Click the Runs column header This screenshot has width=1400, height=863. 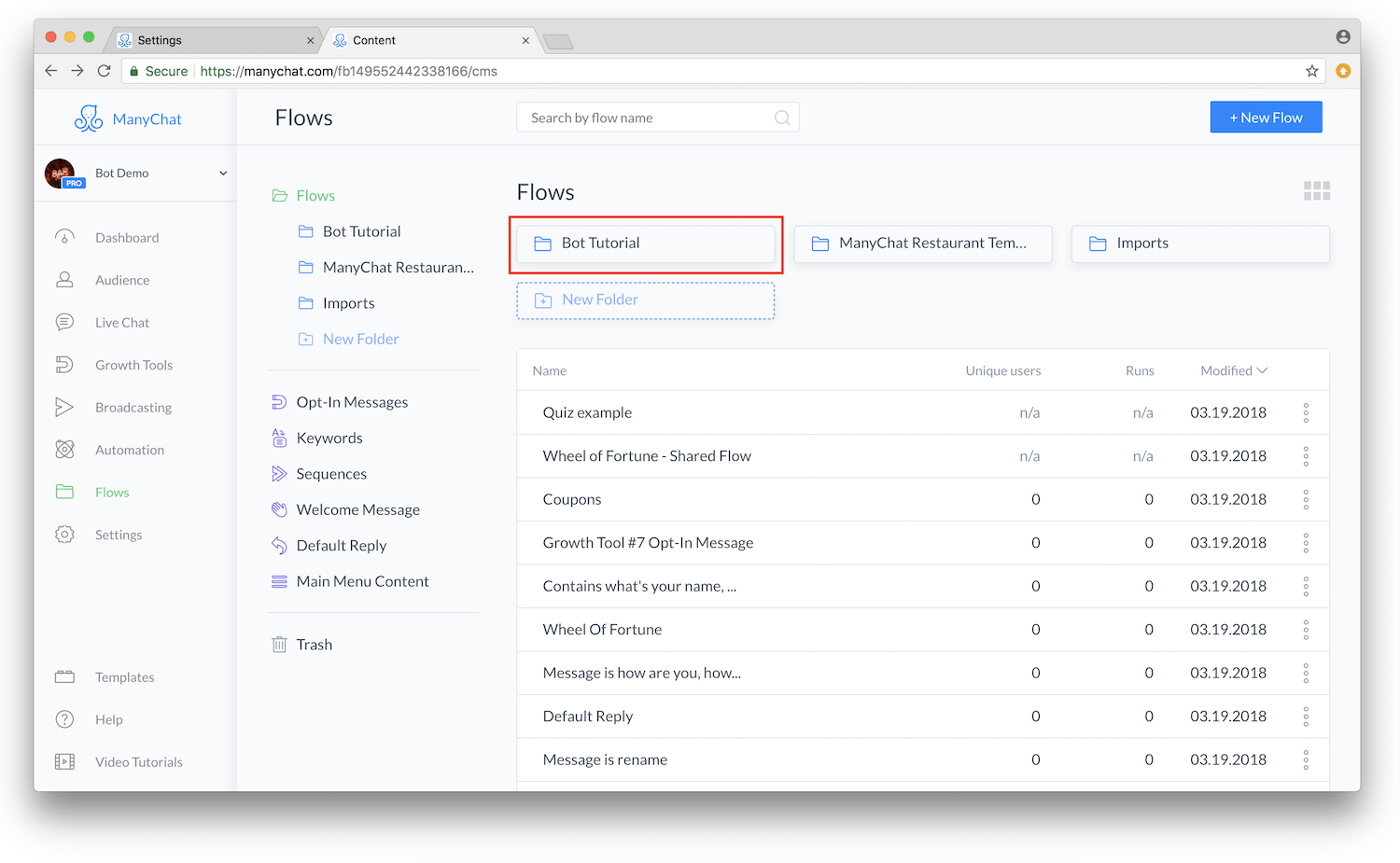coord(1140,370)
